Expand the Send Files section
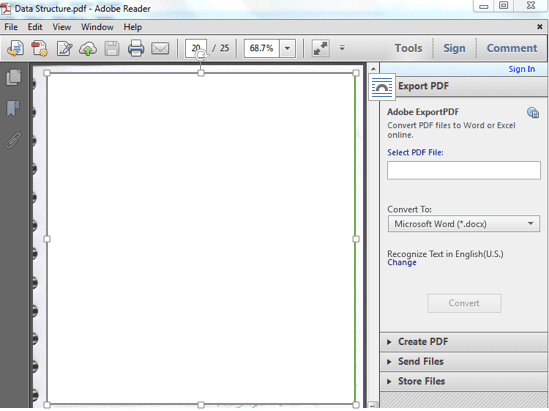 point(464,361)
